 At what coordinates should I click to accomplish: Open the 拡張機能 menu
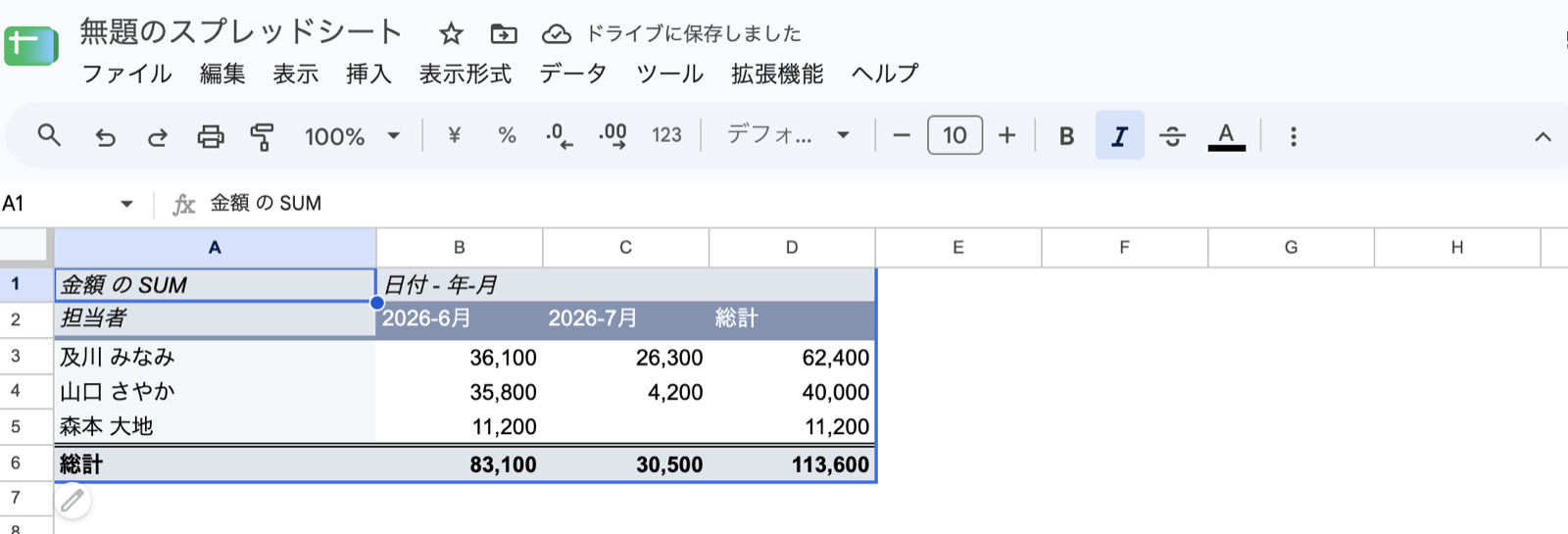tap(777, 73)
